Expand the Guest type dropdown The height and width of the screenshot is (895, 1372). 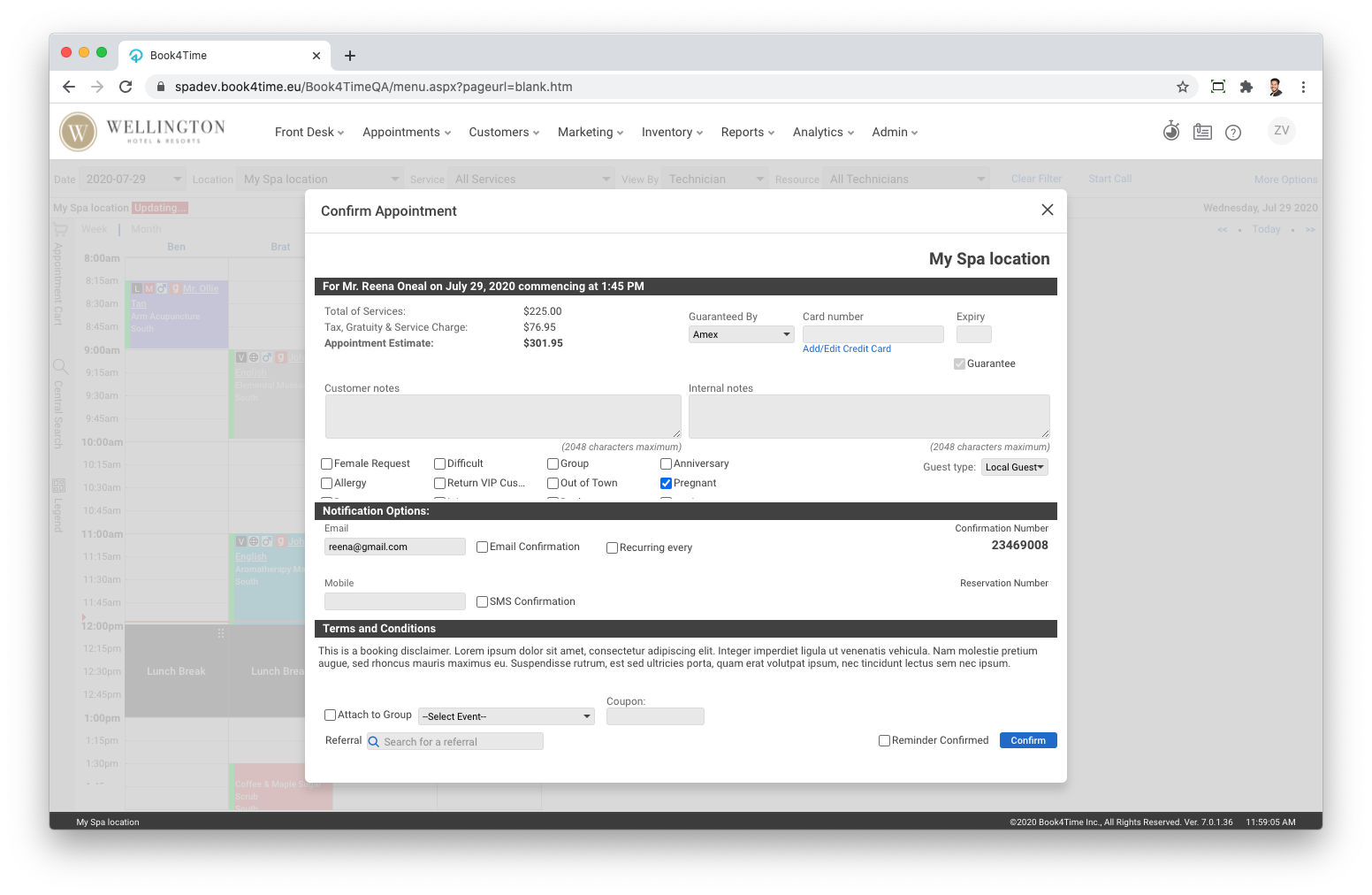coord(1014,467)
